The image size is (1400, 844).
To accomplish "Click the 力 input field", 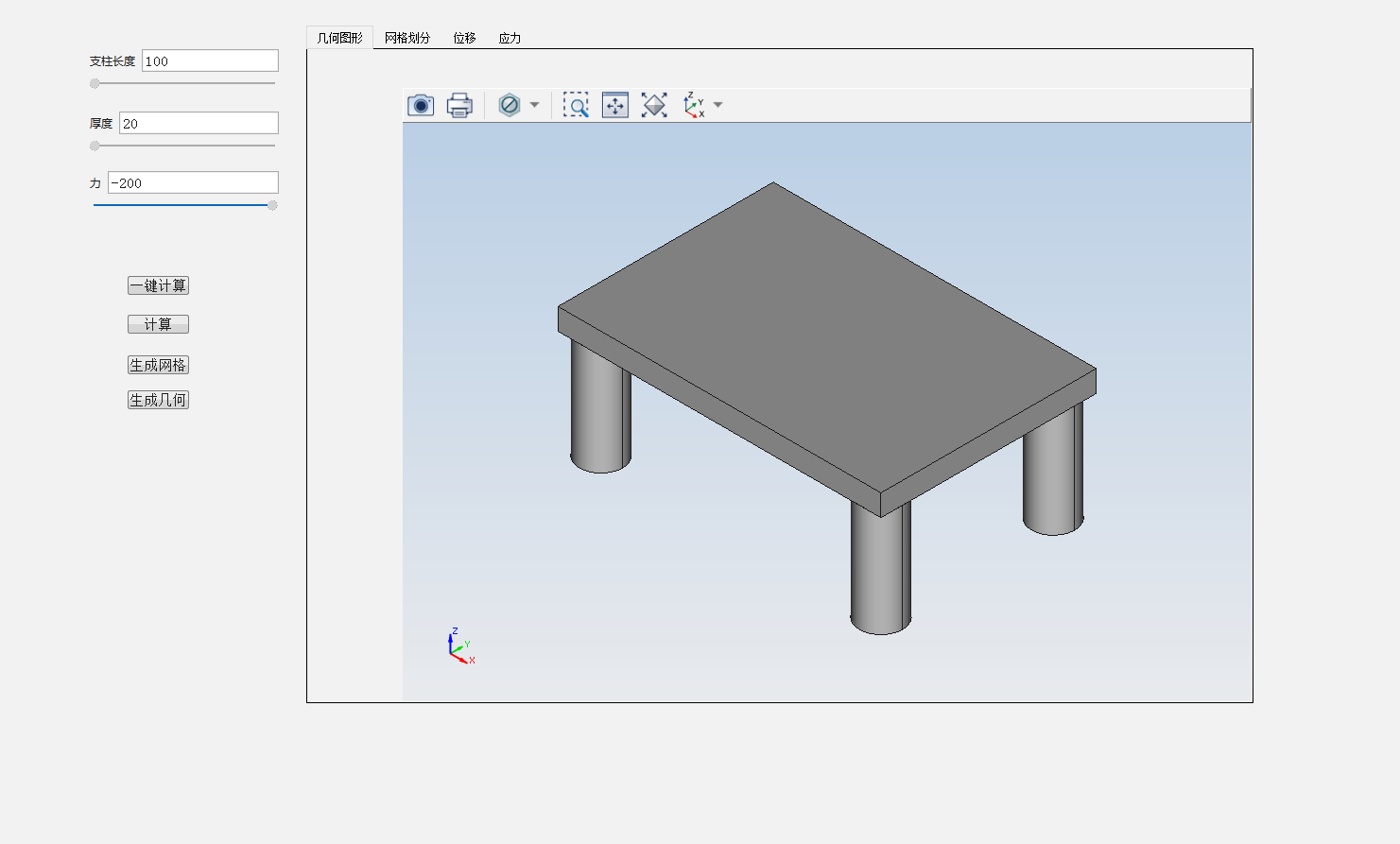I will [x=193, y=182].
